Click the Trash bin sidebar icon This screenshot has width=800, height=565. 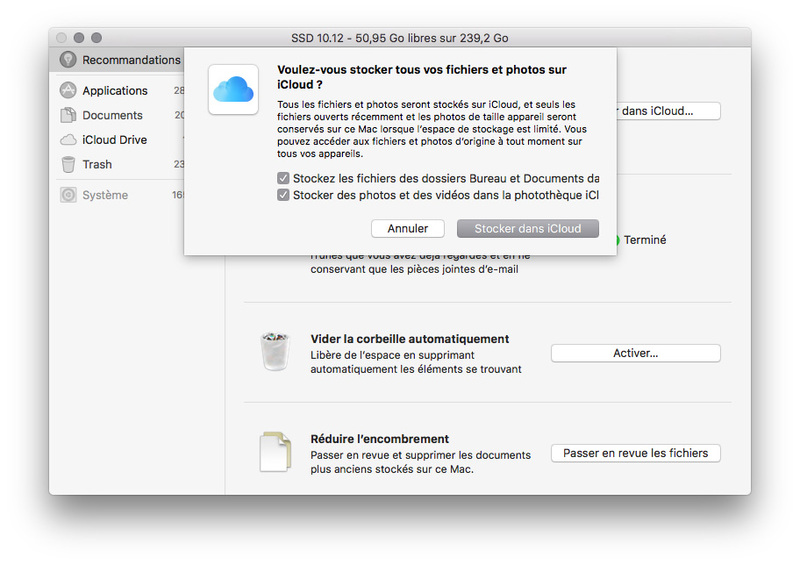coord(68,164)
